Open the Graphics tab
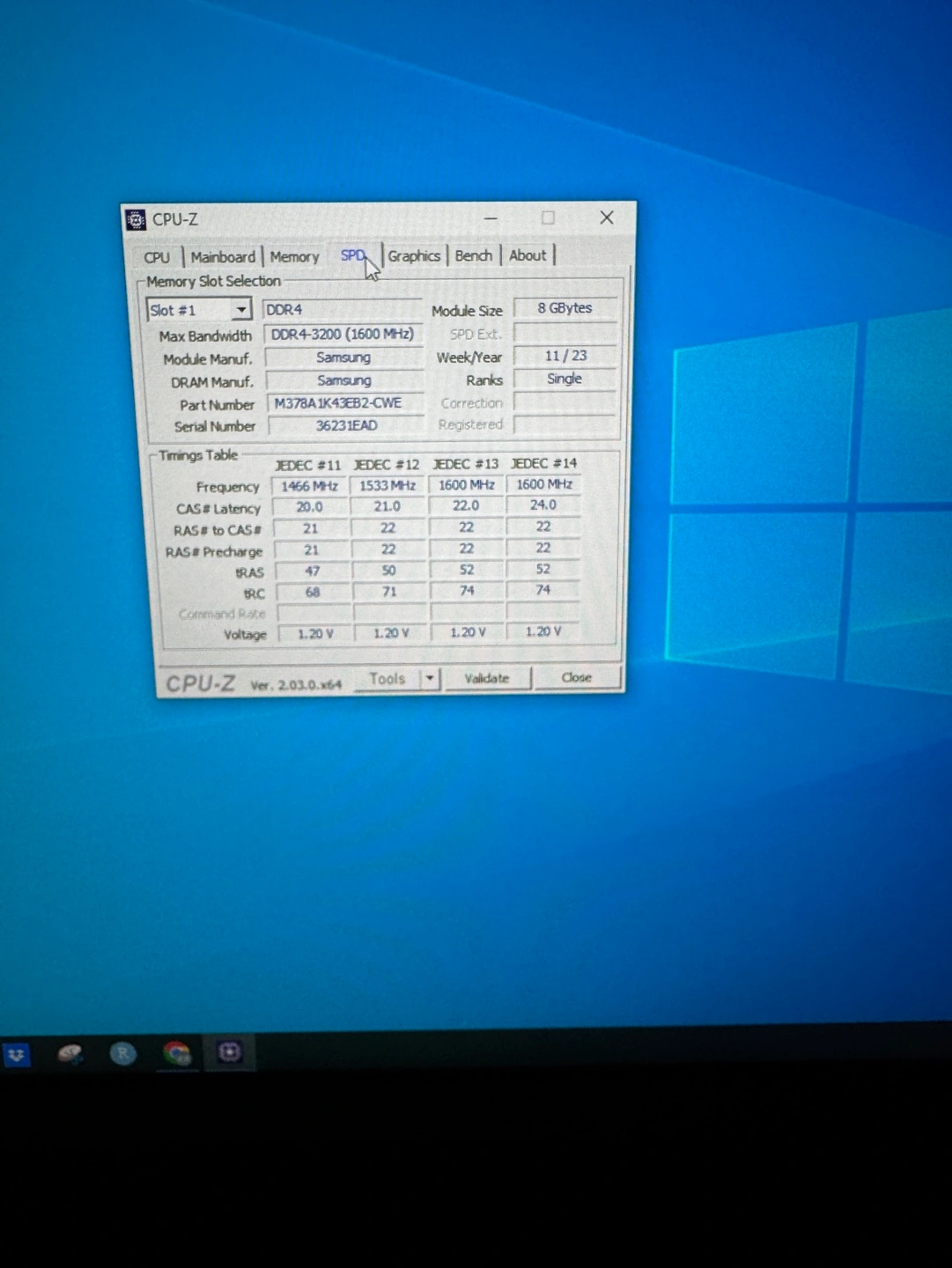The image size is (952, 1268). tap(414, 255)
